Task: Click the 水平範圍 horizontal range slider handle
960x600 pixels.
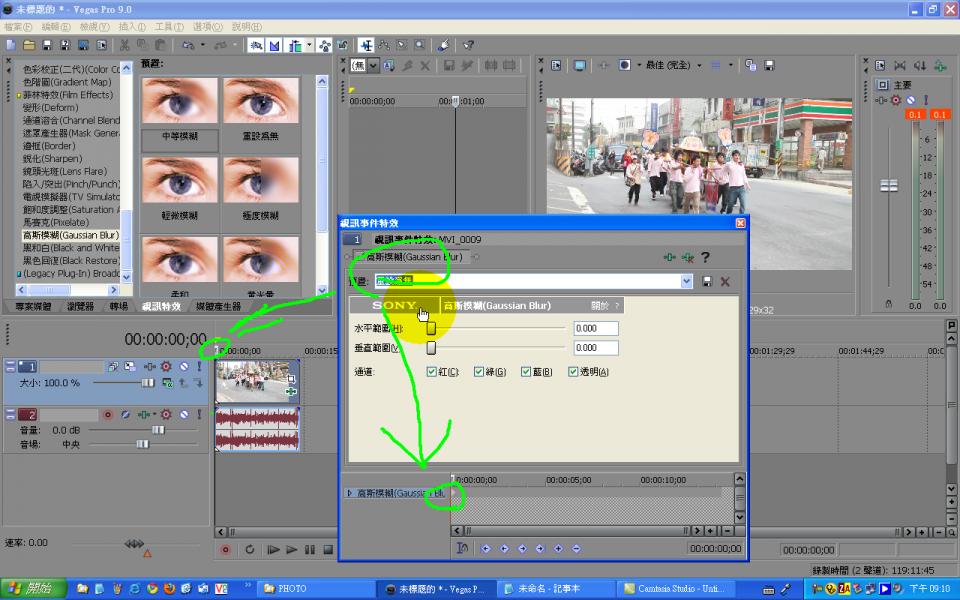Action: tap(431, 328)
